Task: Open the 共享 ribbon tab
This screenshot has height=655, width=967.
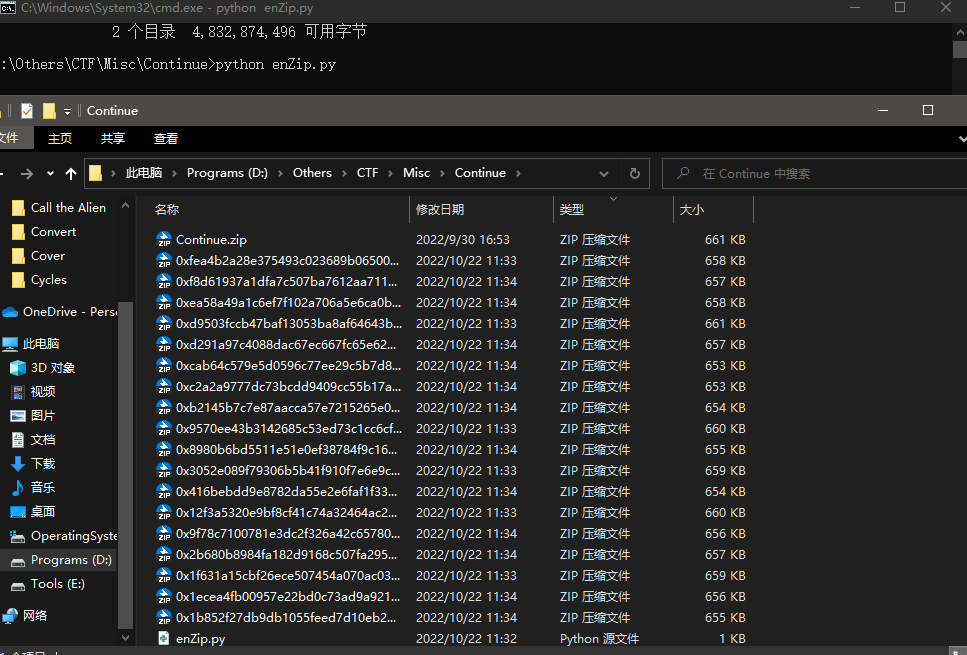Action: point(113,139)
